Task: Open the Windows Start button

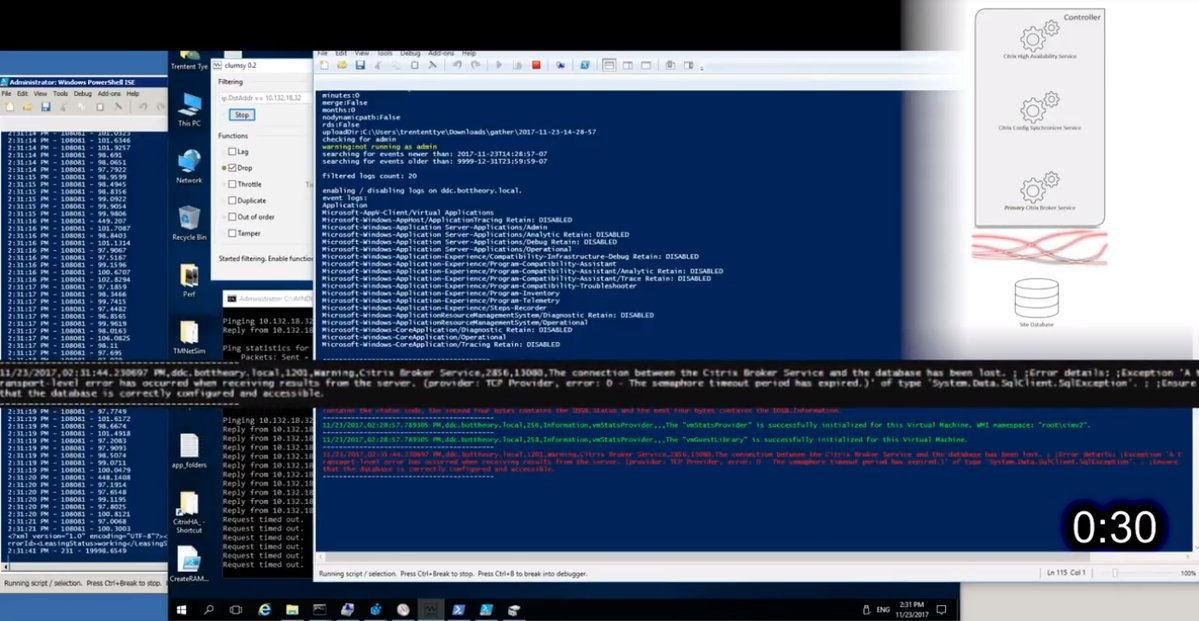Action: (x=182, y=610)
